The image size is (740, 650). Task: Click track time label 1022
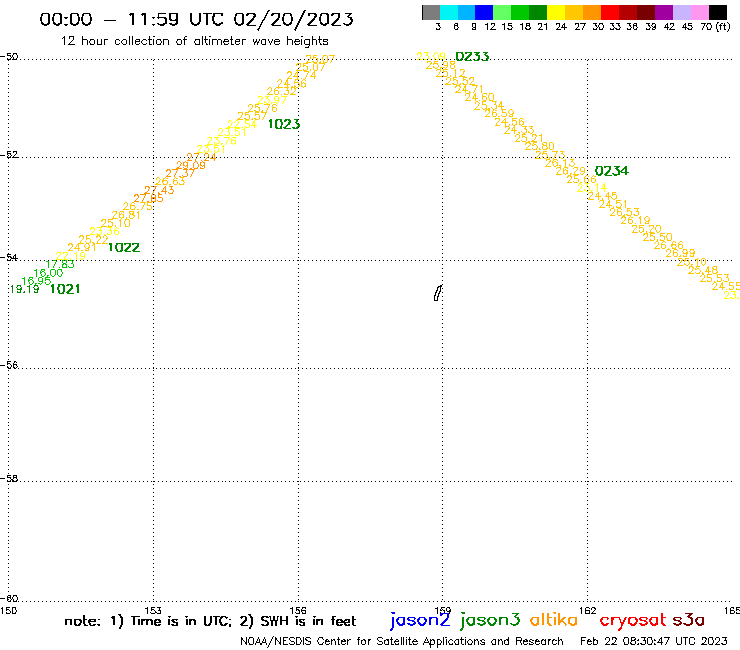[x=124, y=247]
